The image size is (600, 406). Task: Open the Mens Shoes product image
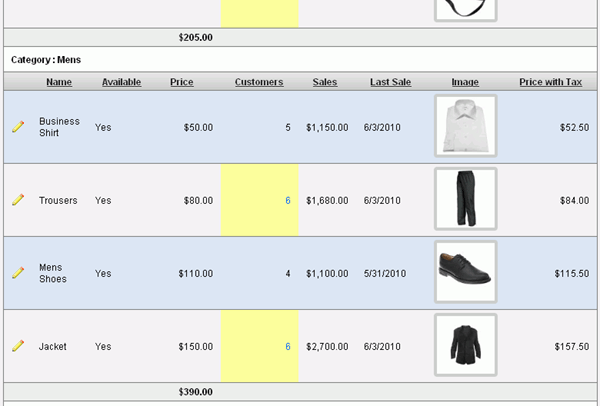(x=465, y=272)
